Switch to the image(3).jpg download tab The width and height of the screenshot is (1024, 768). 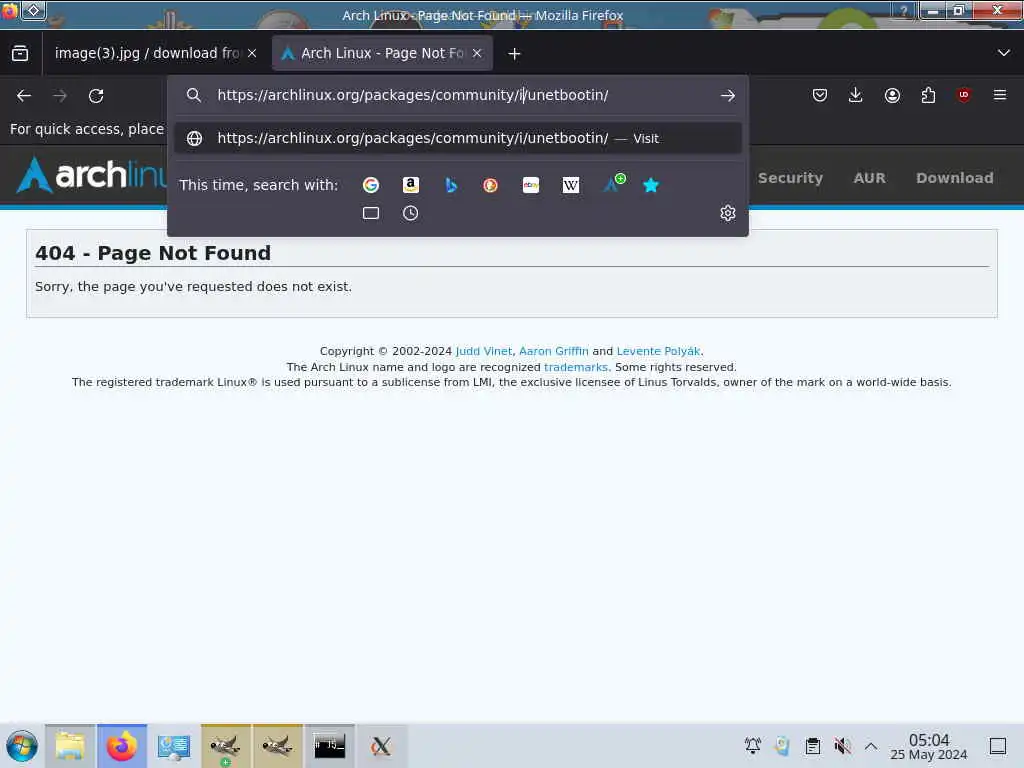pos(146,54)
